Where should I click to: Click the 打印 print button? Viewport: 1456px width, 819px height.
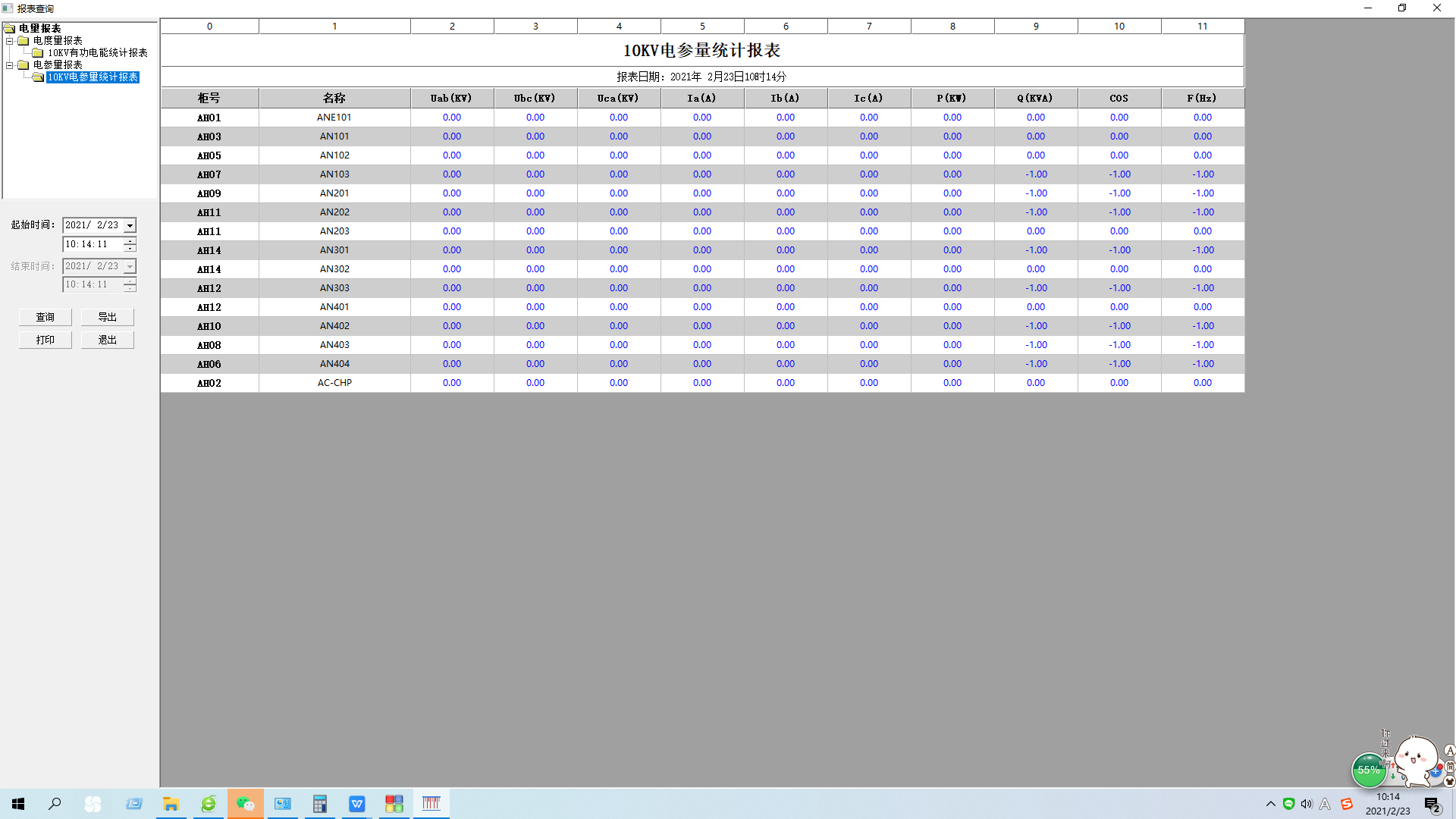pyautogui.click(x=45, y=340)
